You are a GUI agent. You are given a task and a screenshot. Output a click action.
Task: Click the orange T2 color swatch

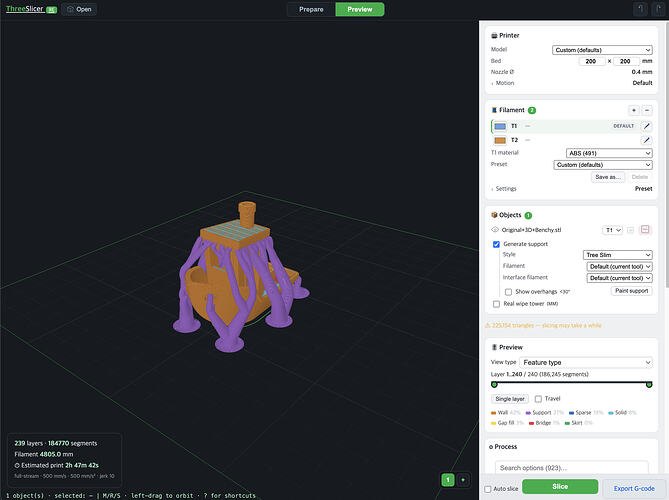click(500, 140)
